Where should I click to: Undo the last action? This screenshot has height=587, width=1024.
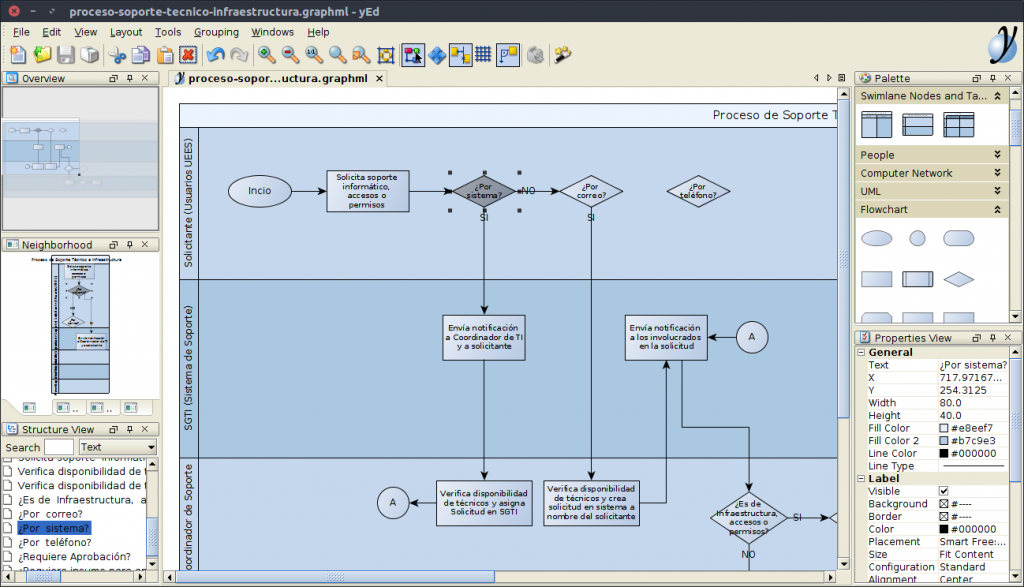click(216, 56)
